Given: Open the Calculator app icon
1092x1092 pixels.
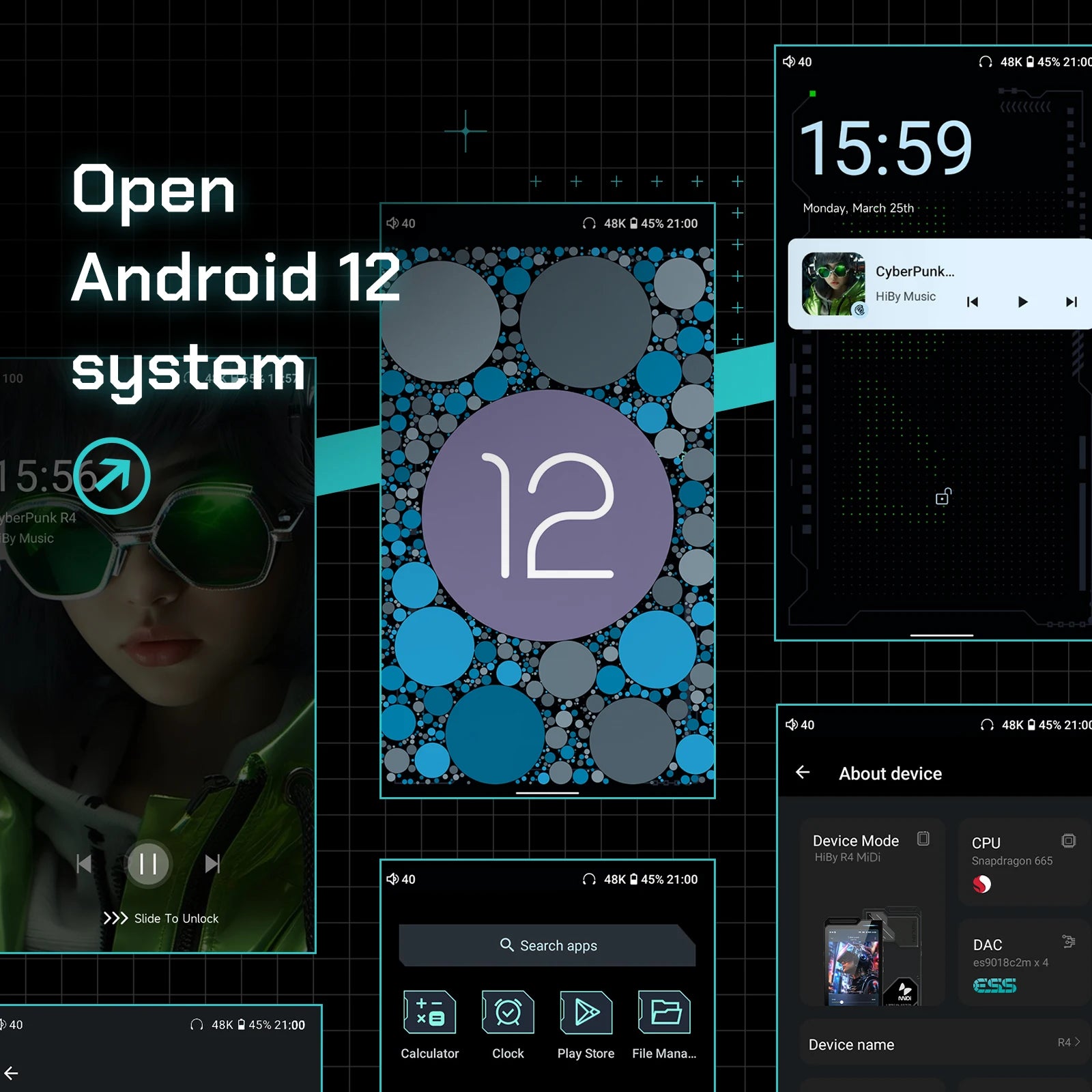Looking at the screenshot, I should (429, 1013).
